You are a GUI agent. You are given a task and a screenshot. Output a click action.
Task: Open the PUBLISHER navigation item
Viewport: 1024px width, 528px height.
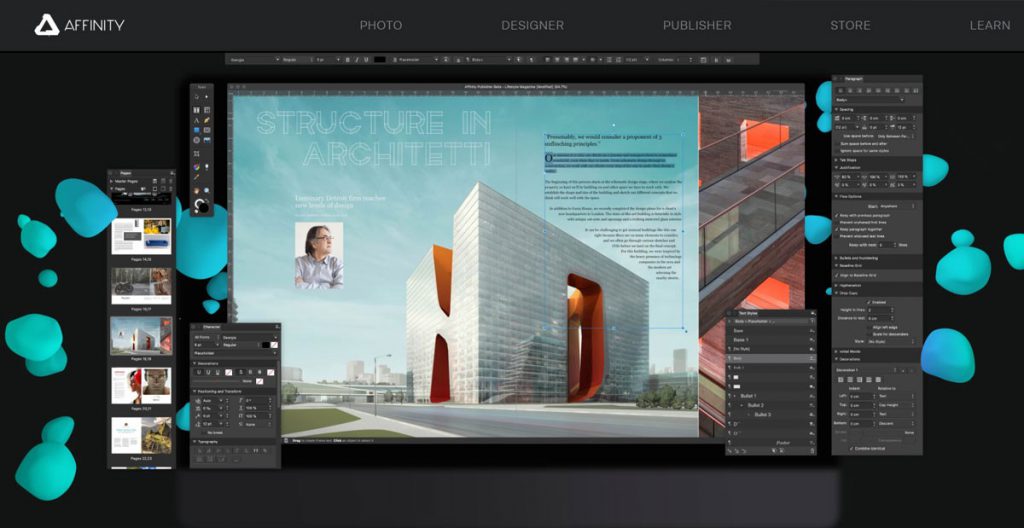click(x=697, y=25)
